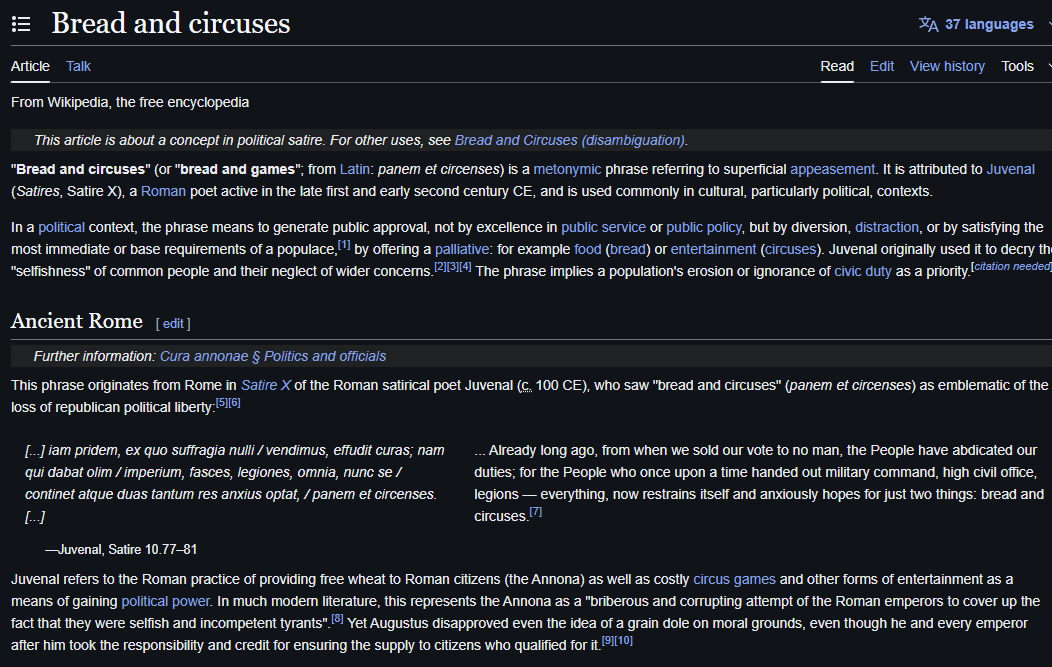This screenshot has height=667, width=1052.
Task: Open the View history tab
Action: [x=947, y=66]
